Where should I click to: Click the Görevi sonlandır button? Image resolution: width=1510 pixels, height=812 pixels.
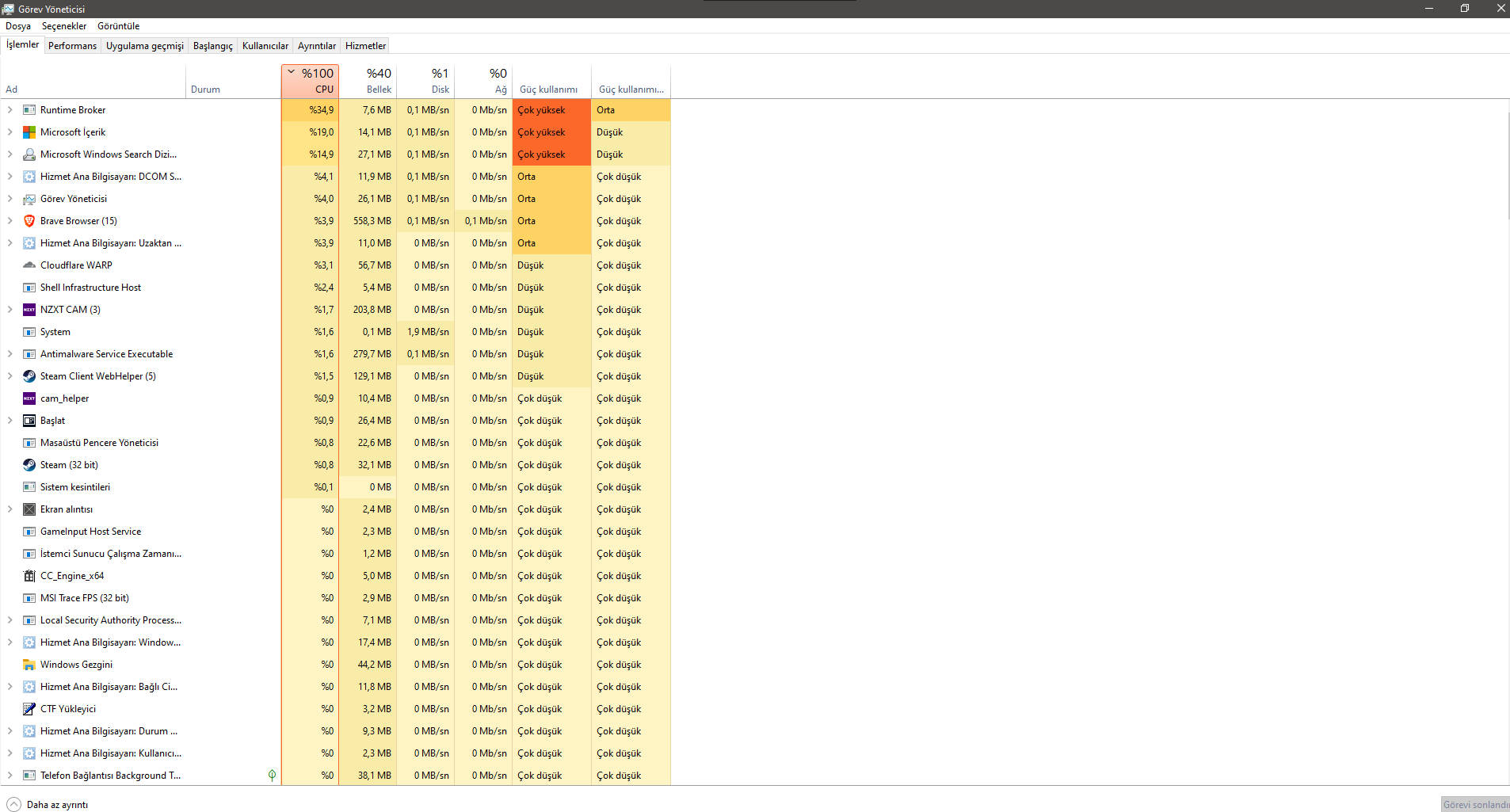[x=1475, y=804]
